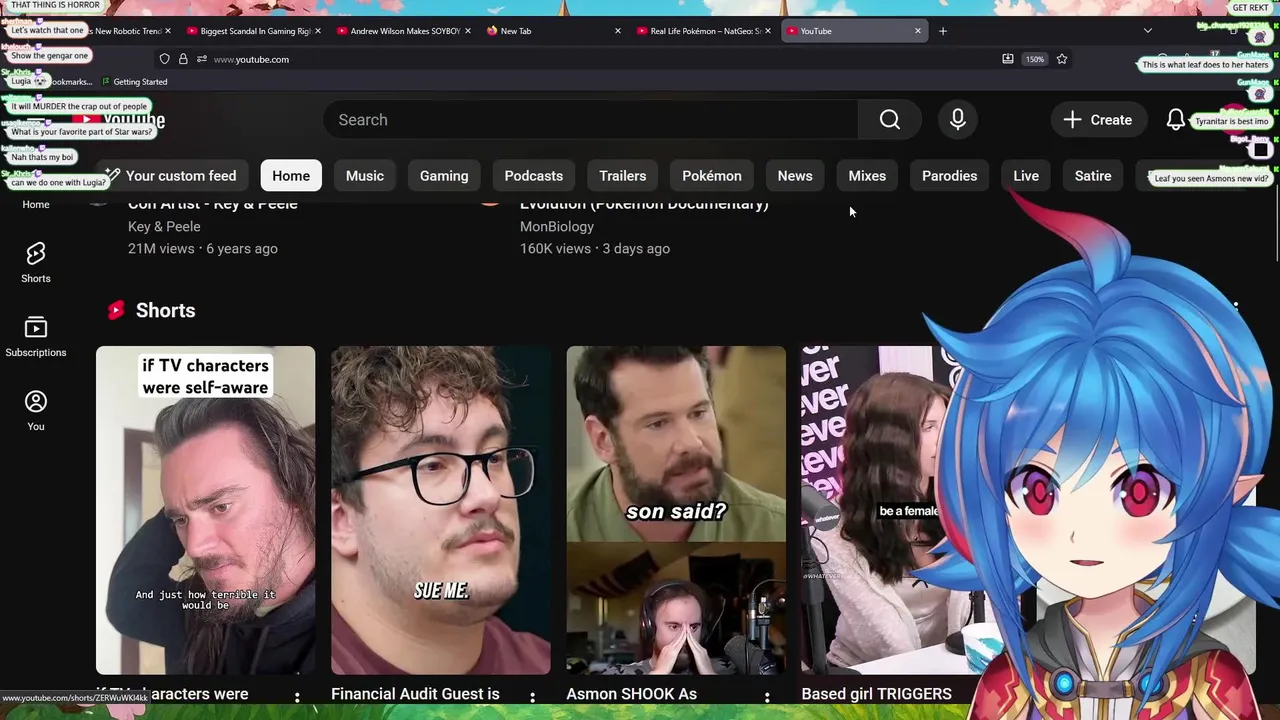Select the Parodies filter chip
The width and height of the screenshot is (1280, 720).
(x=949, y=176)
